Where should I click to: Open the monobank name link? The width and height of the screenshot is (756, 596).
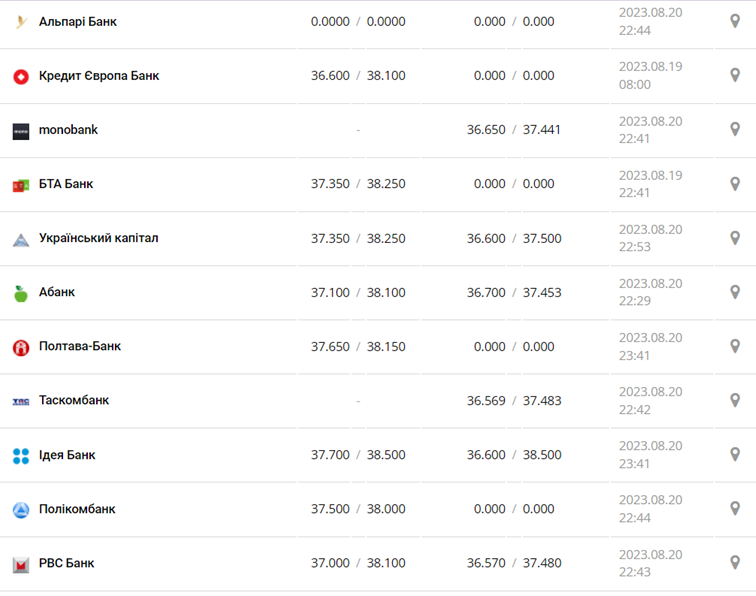[x=68, y=130]
